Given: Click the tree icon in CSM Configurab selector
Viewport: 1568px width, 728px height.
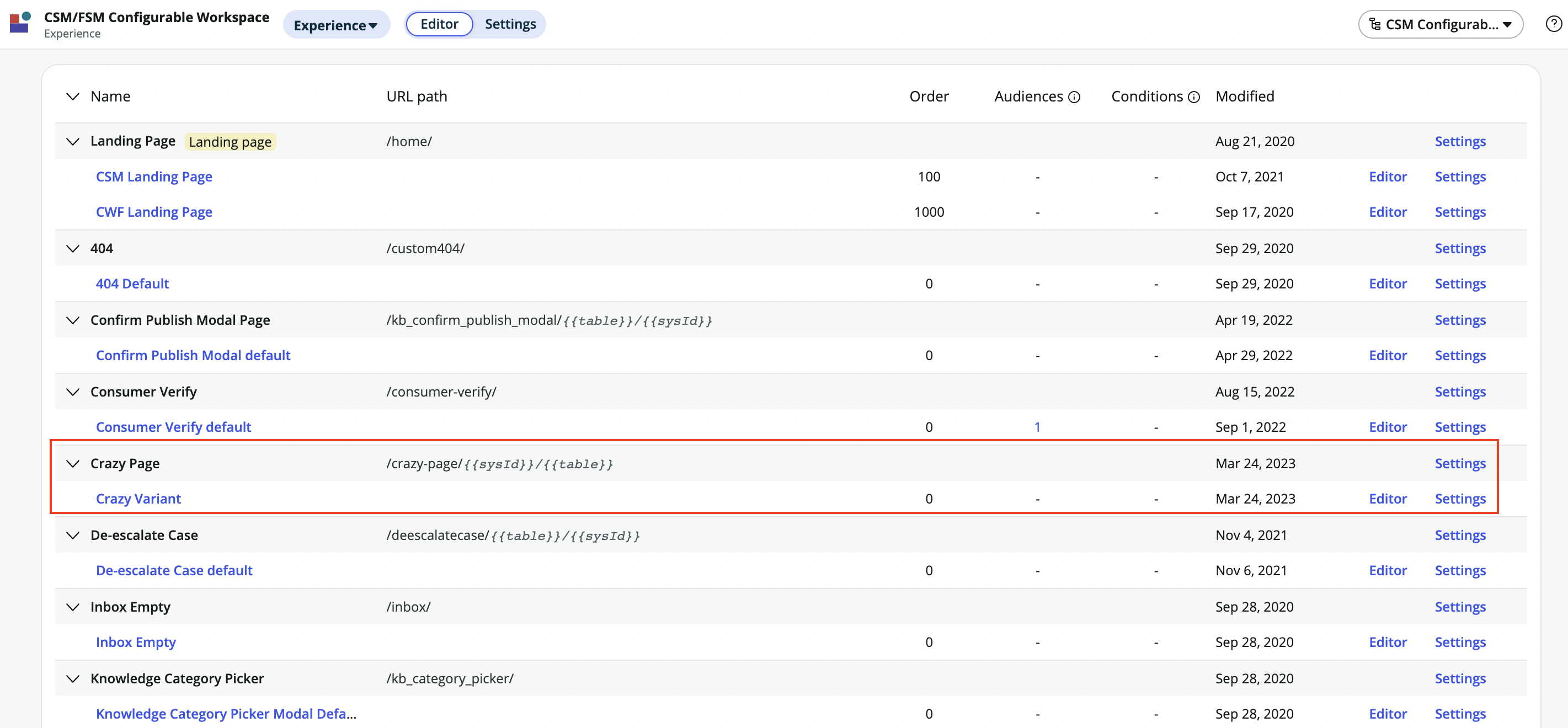Looking at the screenshot, I should click(x=1374, y=24).
